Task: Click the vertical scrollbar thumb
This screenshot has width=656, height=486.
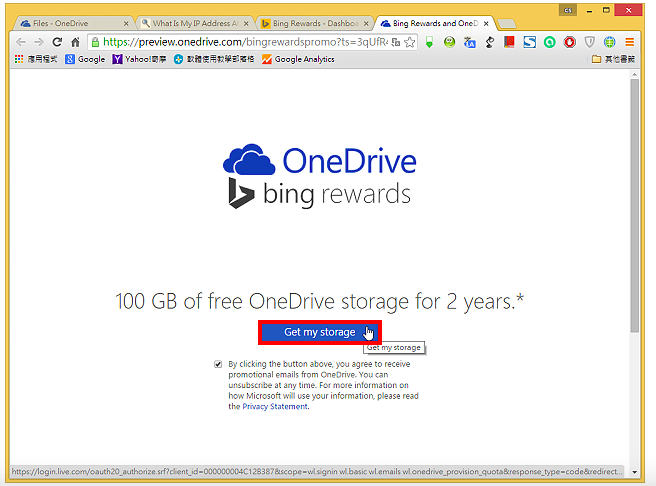Action: [635, 205]
